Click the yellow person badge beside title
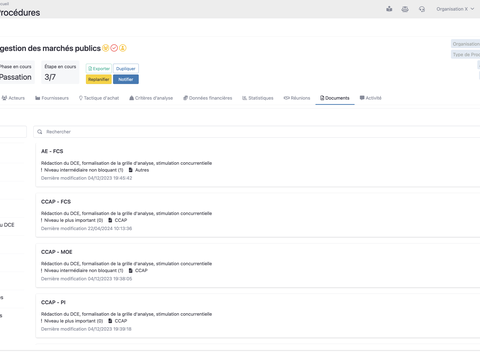 coord(123,48)
